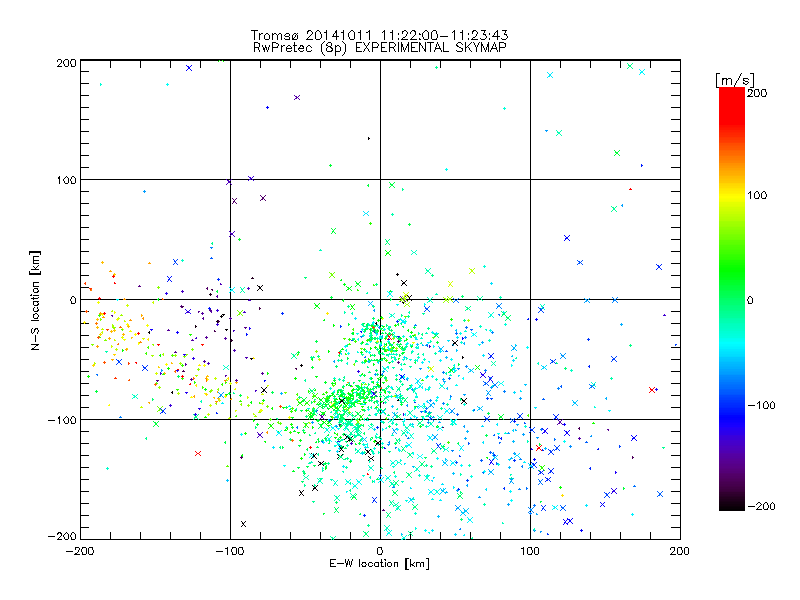Click the colorbar tick label "-100"

pyautogui.click(x=761, y=405)
